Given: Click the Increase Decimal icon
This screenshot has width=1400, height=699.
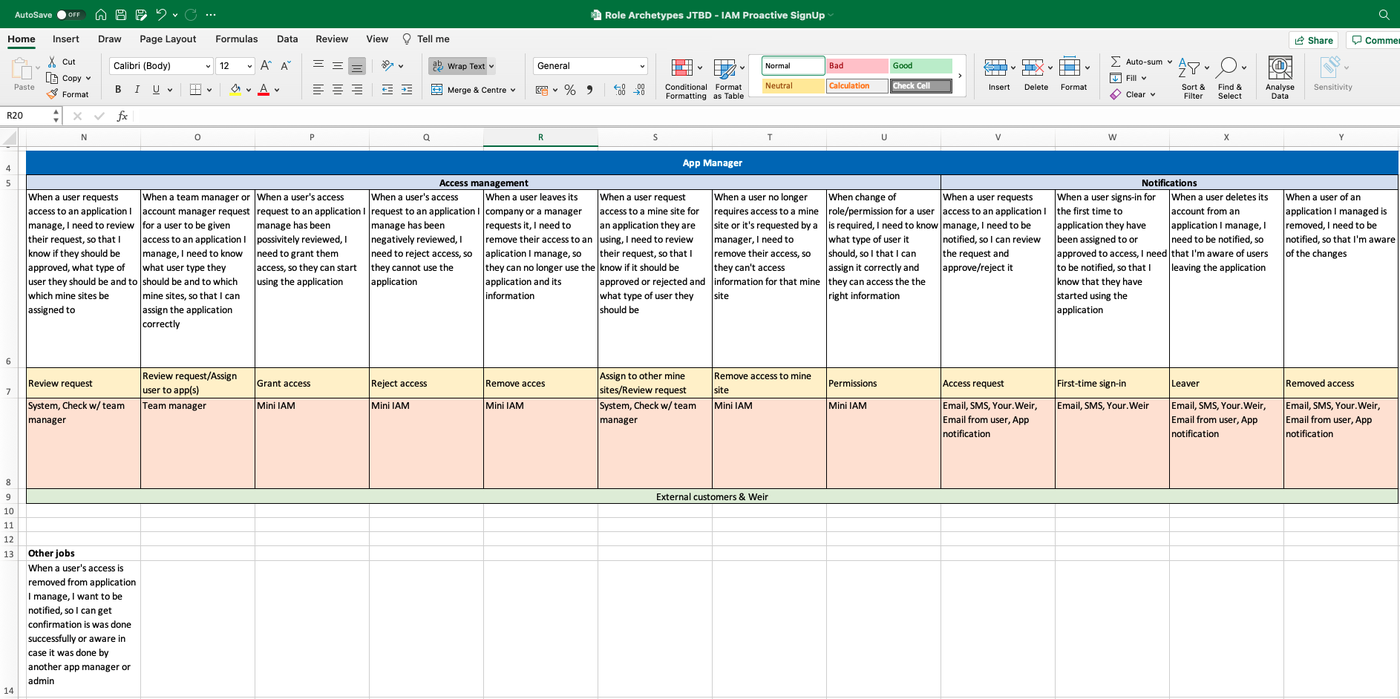Looking at the screenshot, I should 620,90.
